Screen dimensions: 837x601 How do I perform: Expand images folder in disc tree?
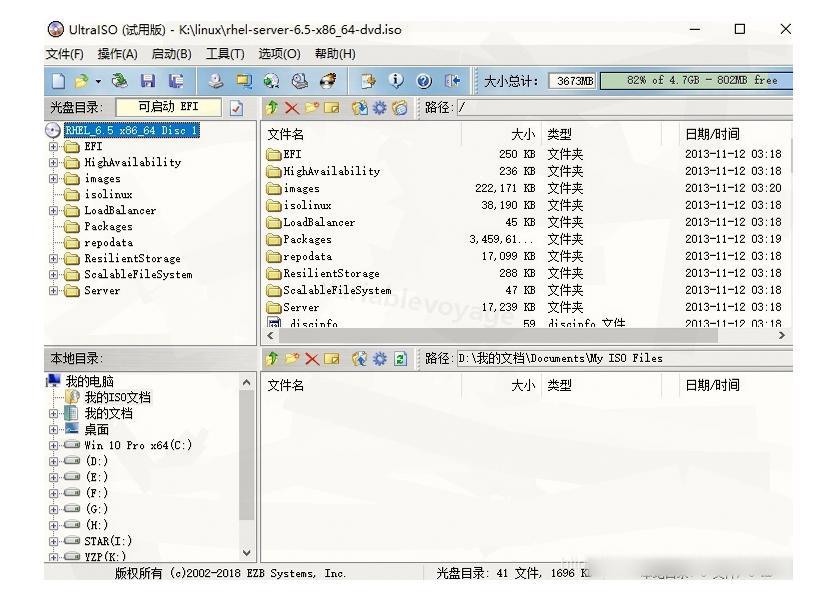[53, 179]
